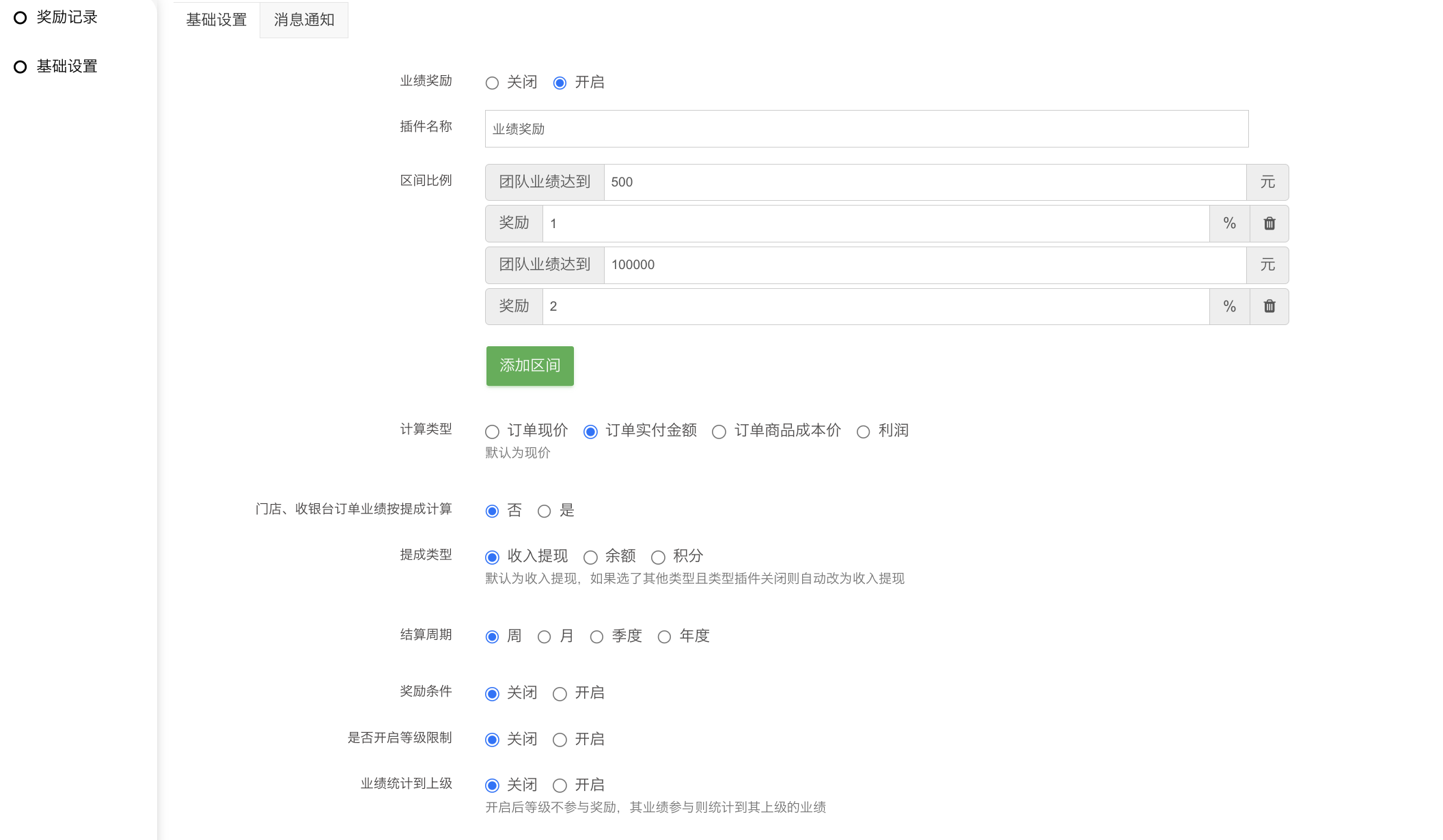Choose 余额 as commission type

coord(590,557)
